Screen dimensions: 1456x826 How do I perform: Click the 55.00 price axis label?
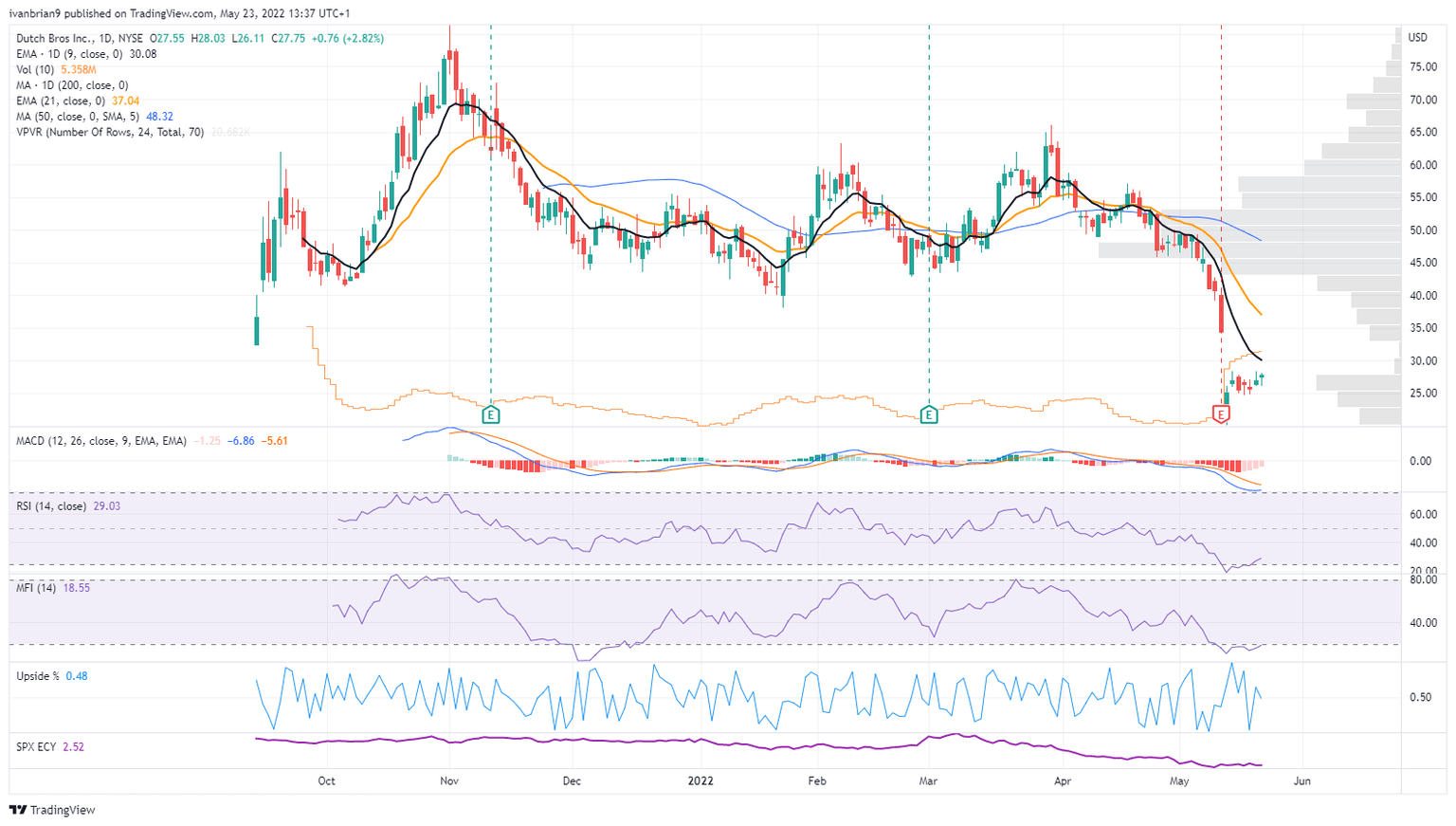1423,197
